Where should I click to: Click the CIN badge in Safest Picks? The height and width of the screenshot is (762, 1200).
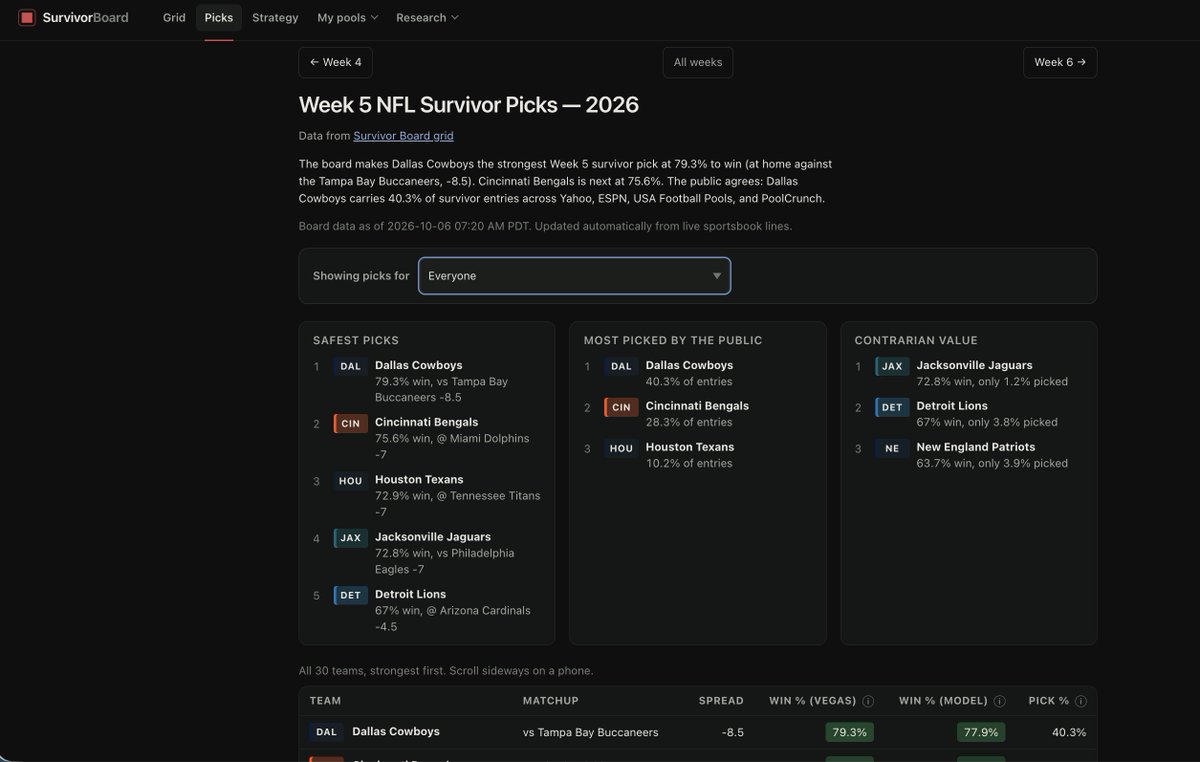(x=350, y=423)
